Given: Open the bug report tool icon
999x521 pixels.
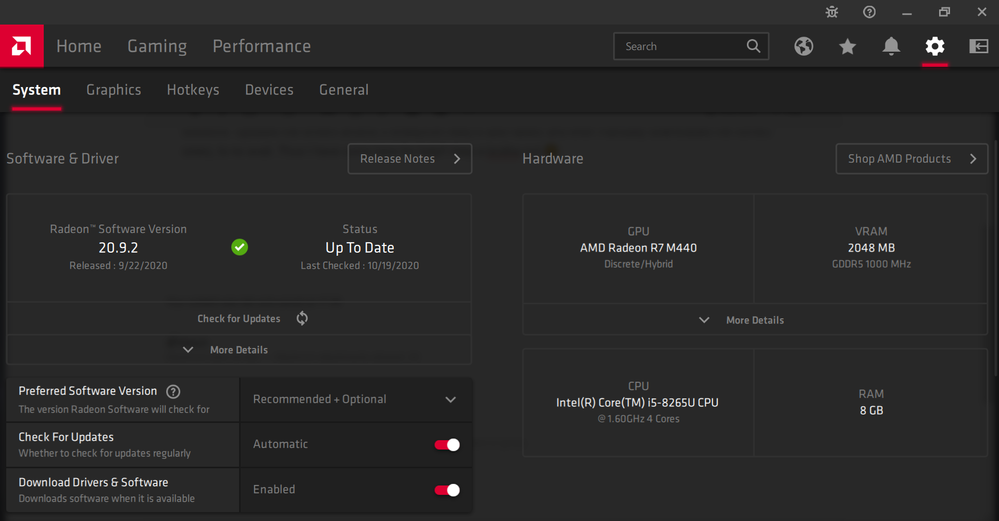Looking at the screenshot, I should coord(831,12).
